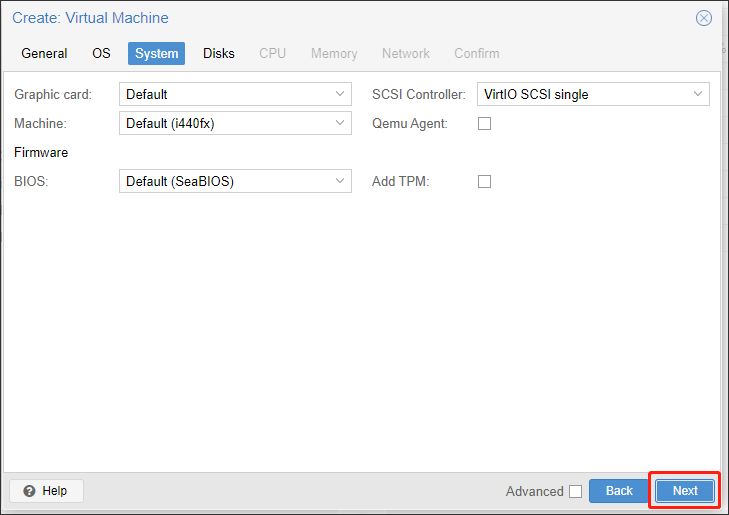Open the Disks tab
The width and height of the screenshot is (729, 515).
coord(219,53)
